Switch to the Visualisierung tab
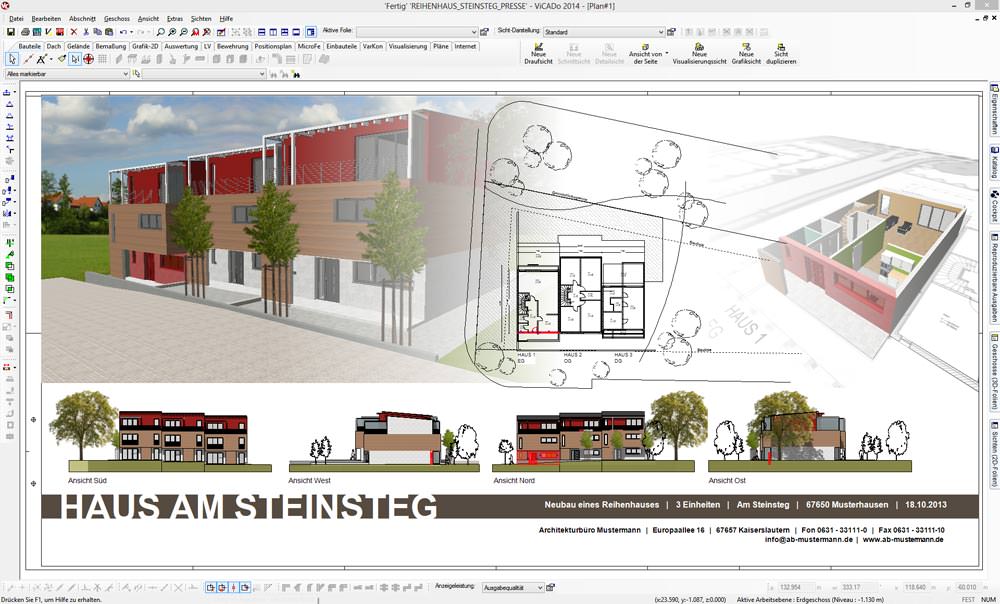The width and height of the screenshot is (1000, 604). [x=408, y=47]
